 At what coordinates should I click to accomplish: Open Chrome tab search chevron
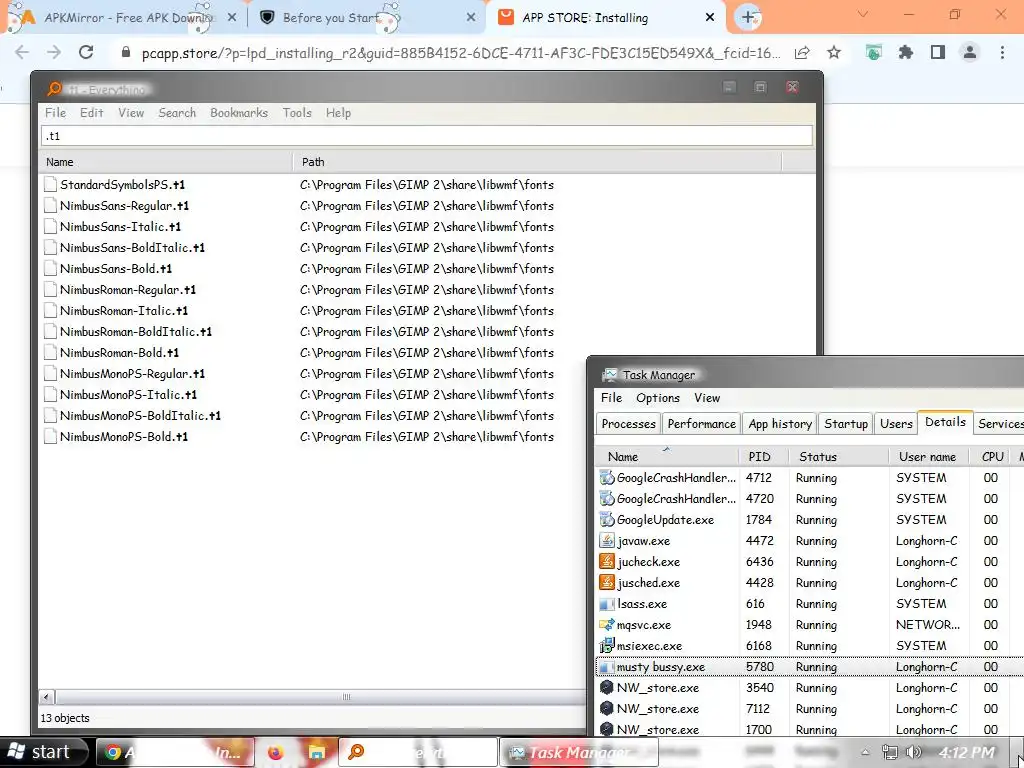tap(863, 14)
